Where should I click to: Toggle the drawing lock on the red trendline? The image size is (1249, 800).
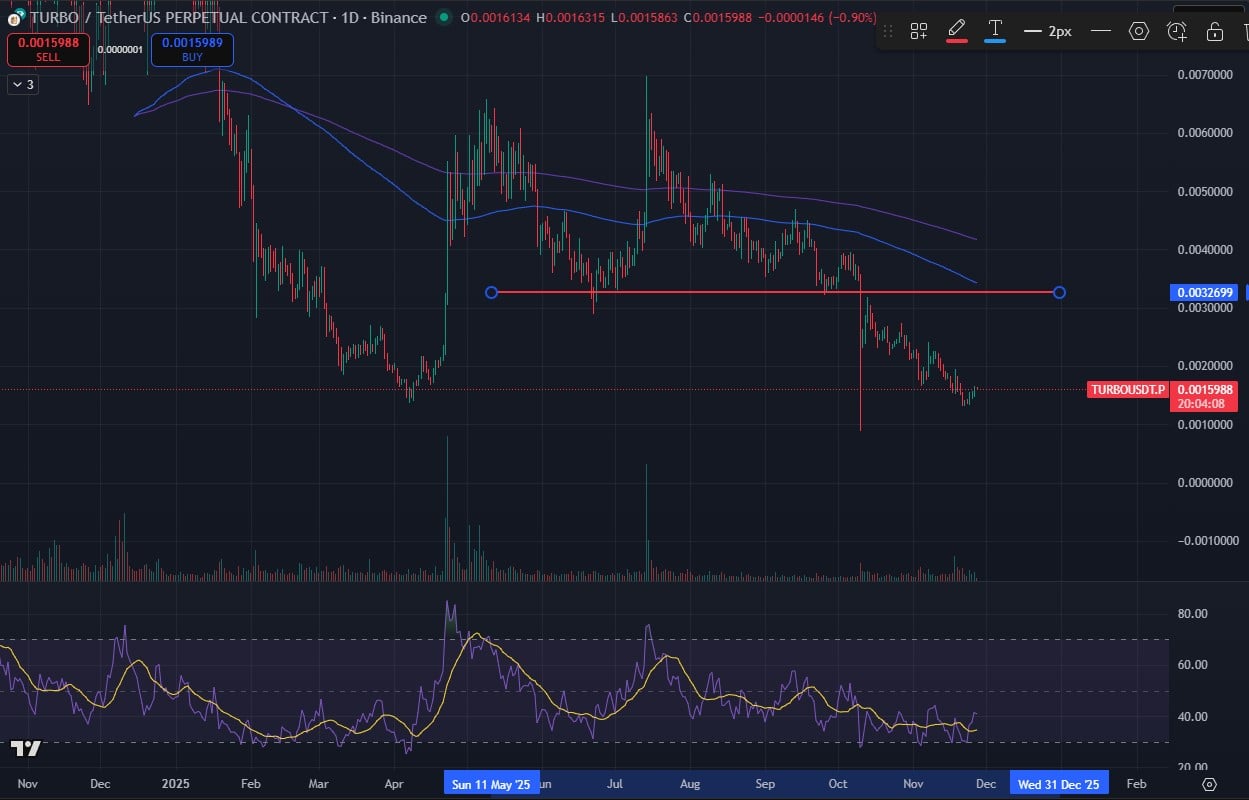(1214, 31)
